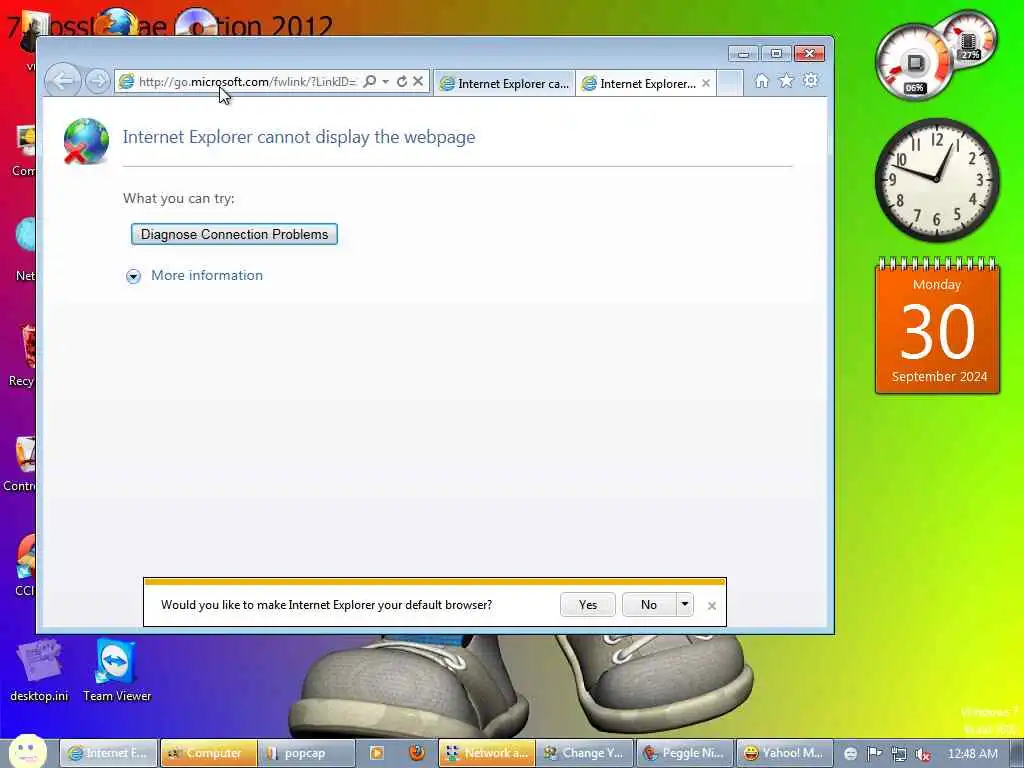The height and width of the screenshot is (768, 1024).
Task: Open a new blank tab
Action: [730, 83]
